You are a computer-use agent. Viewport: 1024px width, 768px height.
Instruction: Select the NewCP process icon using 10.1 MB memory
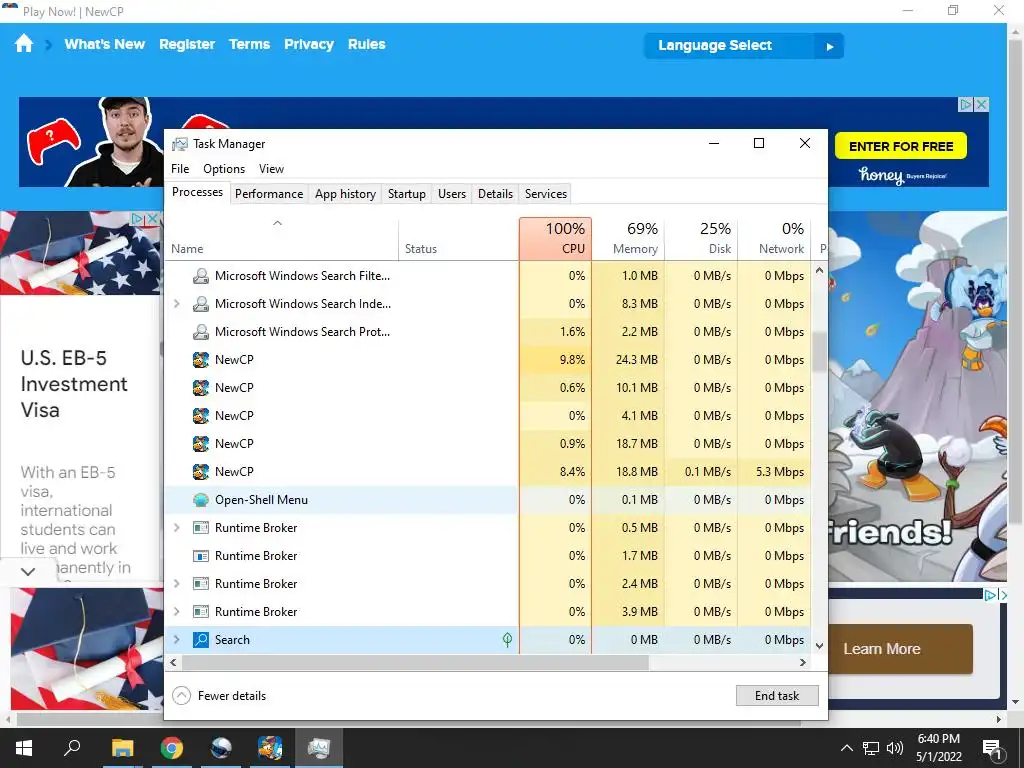(200, 388)
